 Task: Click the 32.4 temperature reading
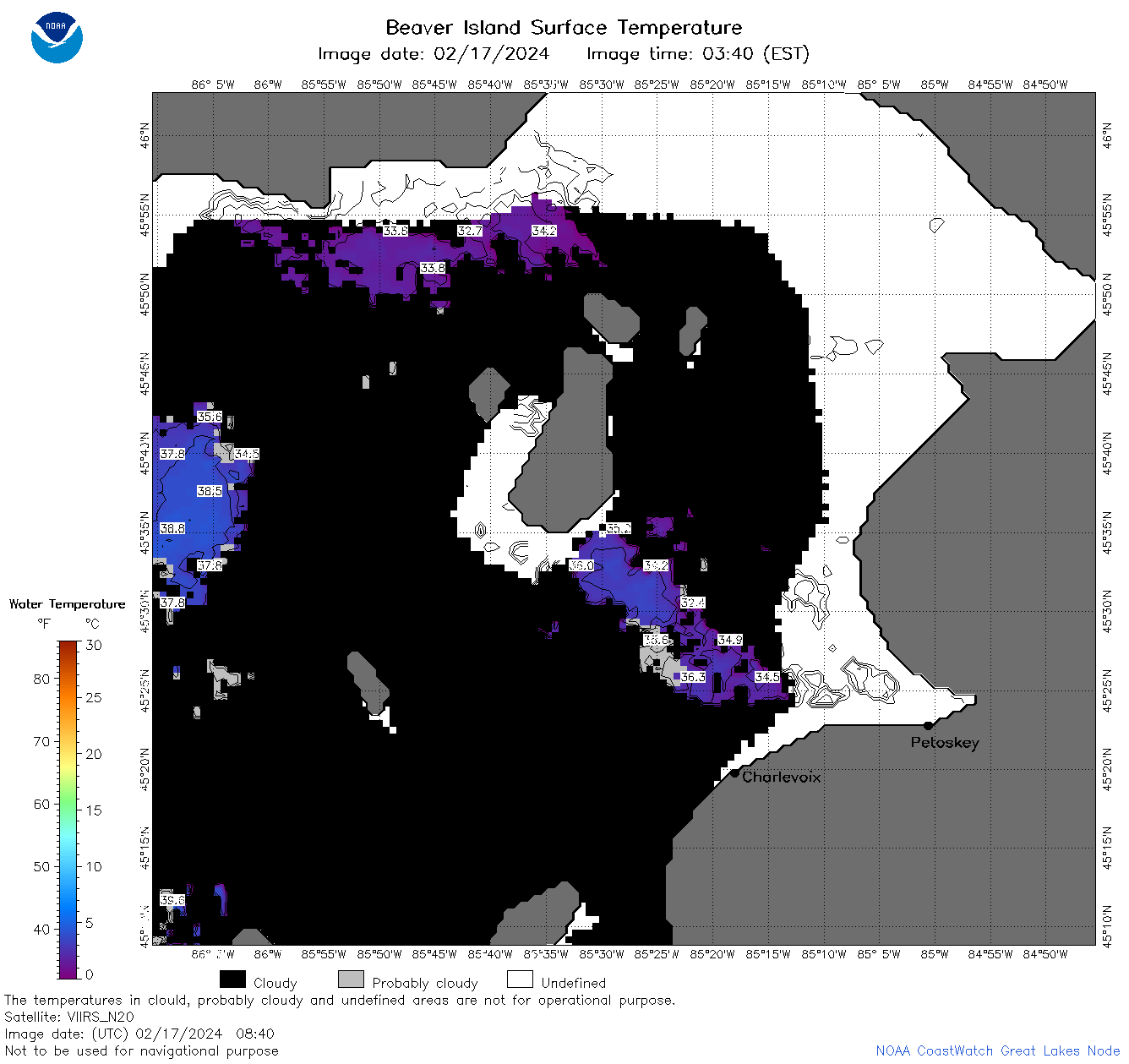693,603
